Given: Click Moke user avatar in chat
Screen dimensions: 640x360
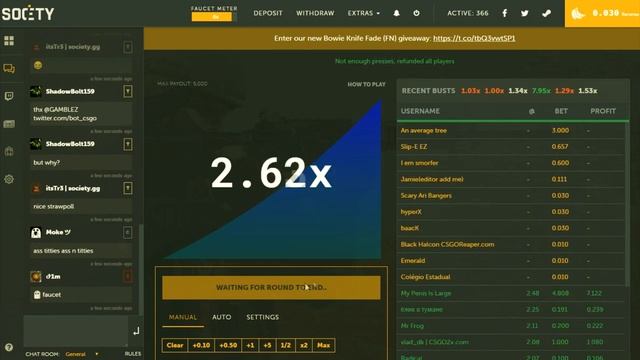Looking at the screenshot, I should (x=36, y=233).
